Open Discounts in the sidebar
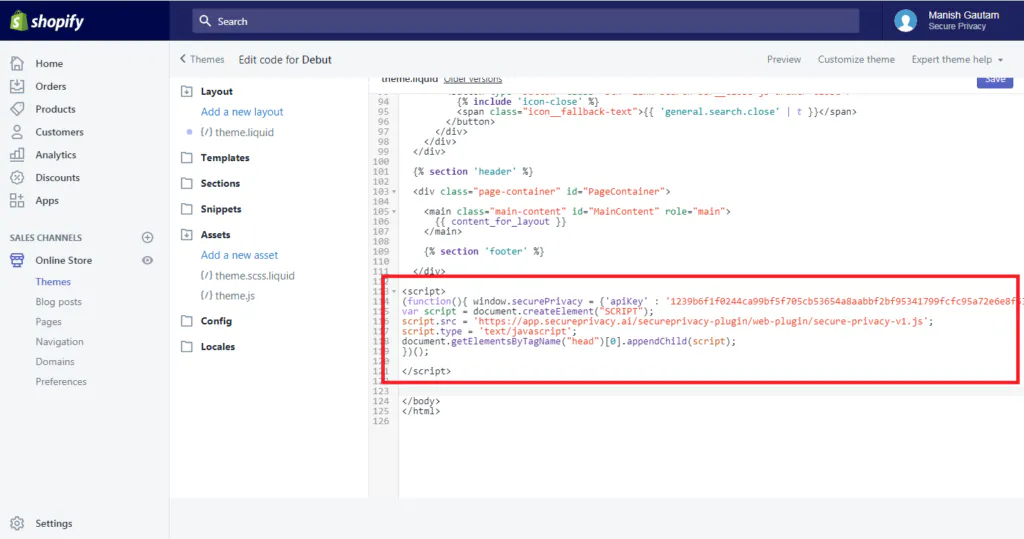The image size is (1024, 539). pyautogui.click(x=57, y=178)
